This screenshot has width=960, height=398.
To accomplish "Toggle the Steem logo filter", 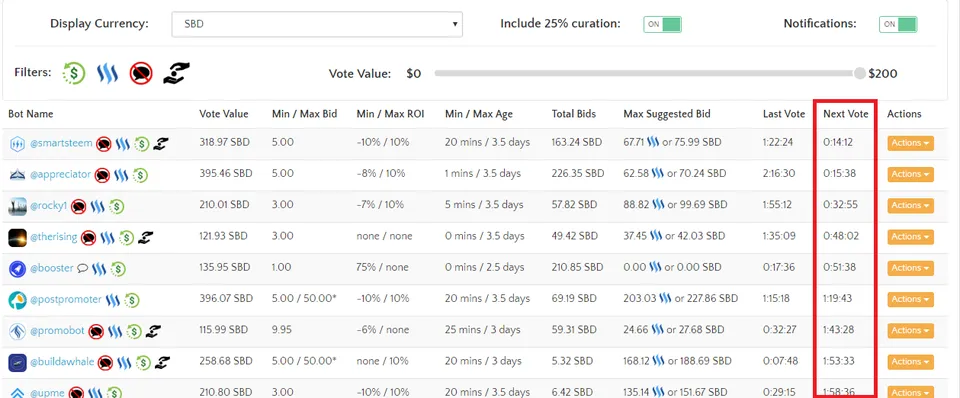I will pyautogui.click(x=107, y=73).
